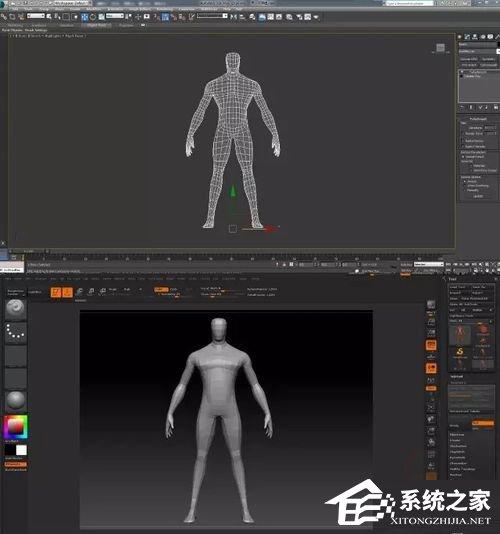The image size is (500, 534).
Task: Click the TurboSmooth Update button
Action: coord(478,196)
